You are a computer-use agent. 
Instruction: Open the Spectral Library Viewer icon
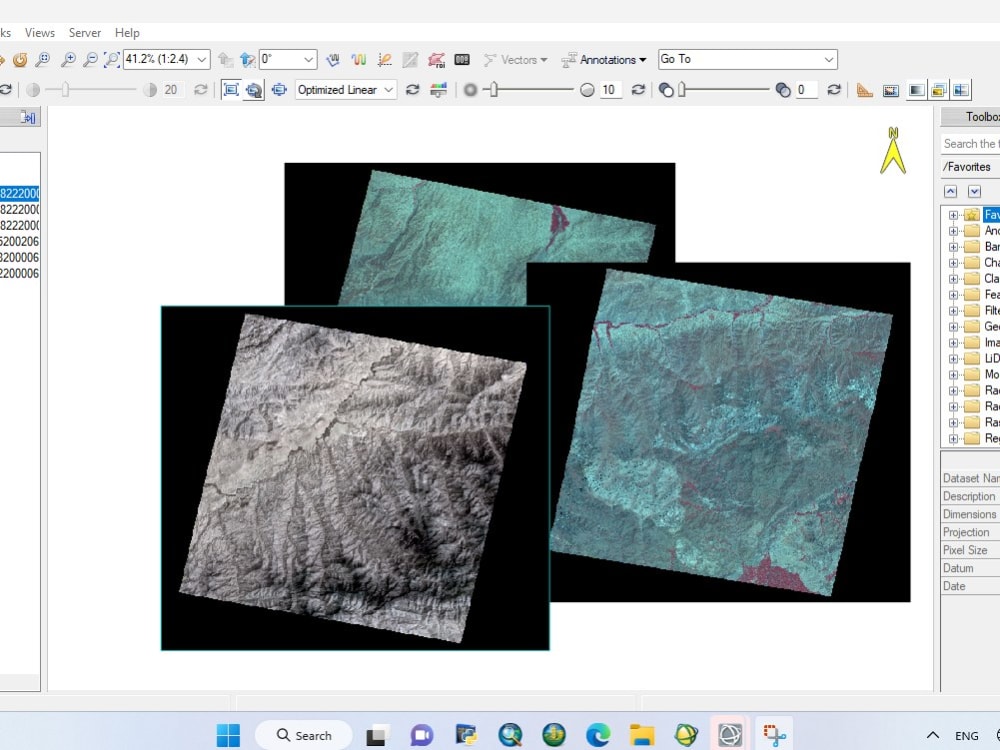pyautogui.click(x=358, y=59)
